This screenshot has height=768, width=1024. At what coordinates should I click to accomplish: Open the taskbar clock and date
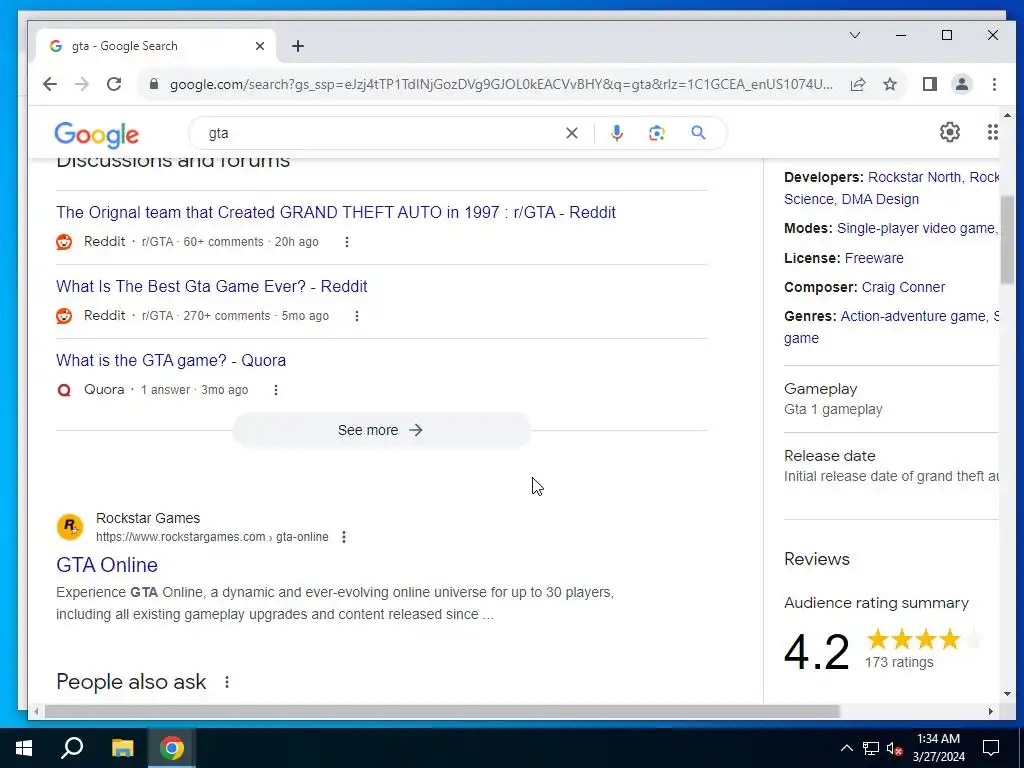(x=938, y=748)
